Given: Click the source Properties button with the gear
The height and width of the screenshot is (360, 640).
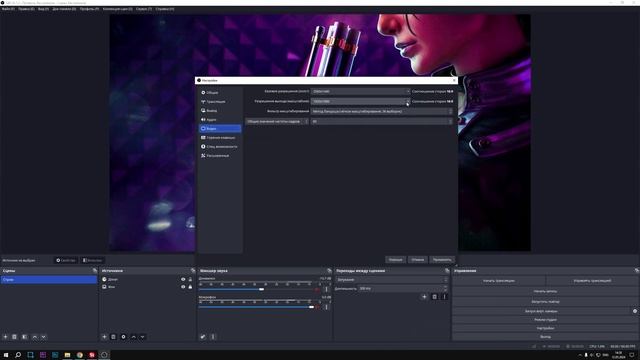Looking at the screenshot, I should pos(66,260).
